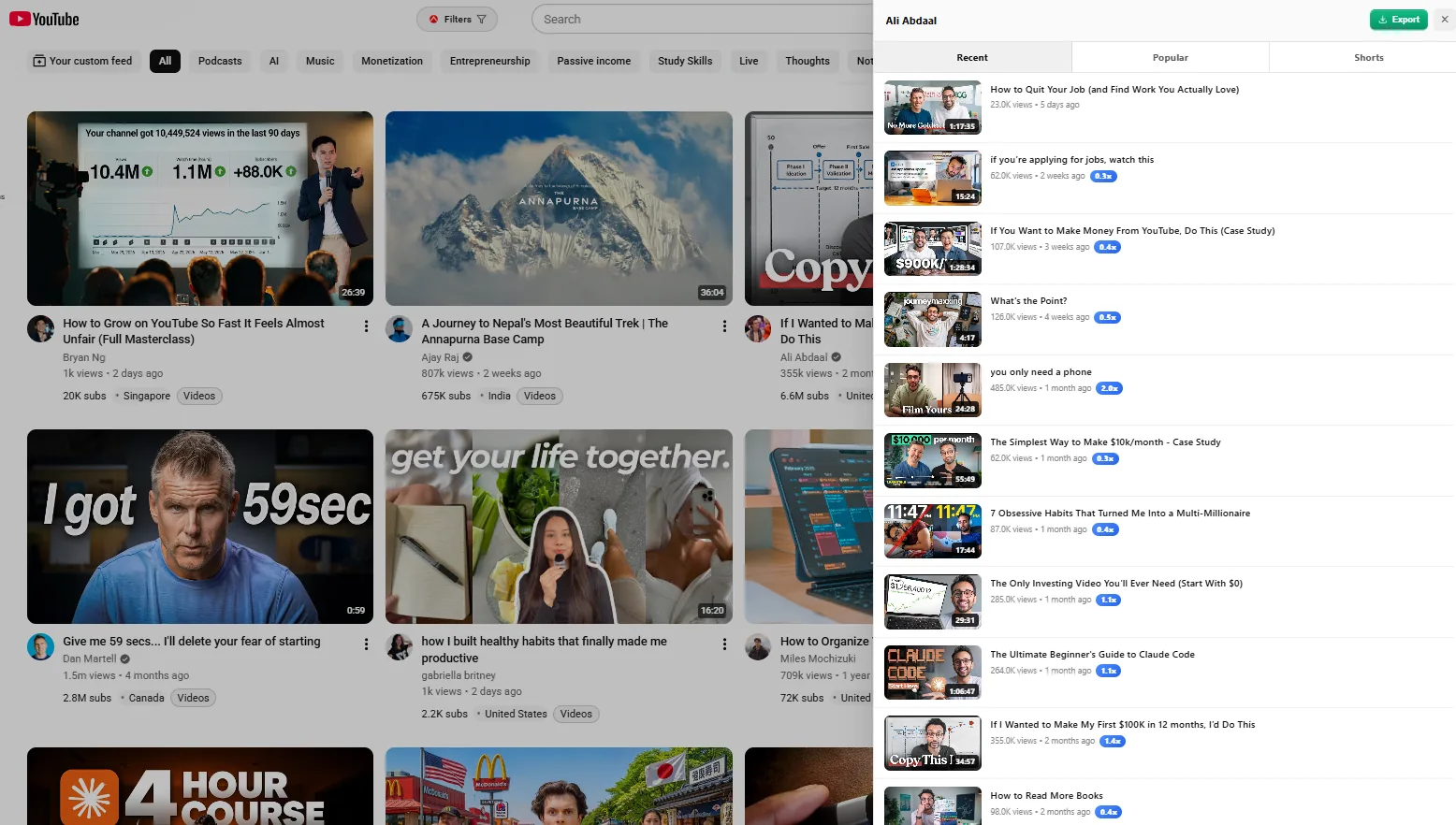Screen dimensions: 1456x825
Task: Click 2.0x badge on phone video
Action: [x=1109, y=388]
